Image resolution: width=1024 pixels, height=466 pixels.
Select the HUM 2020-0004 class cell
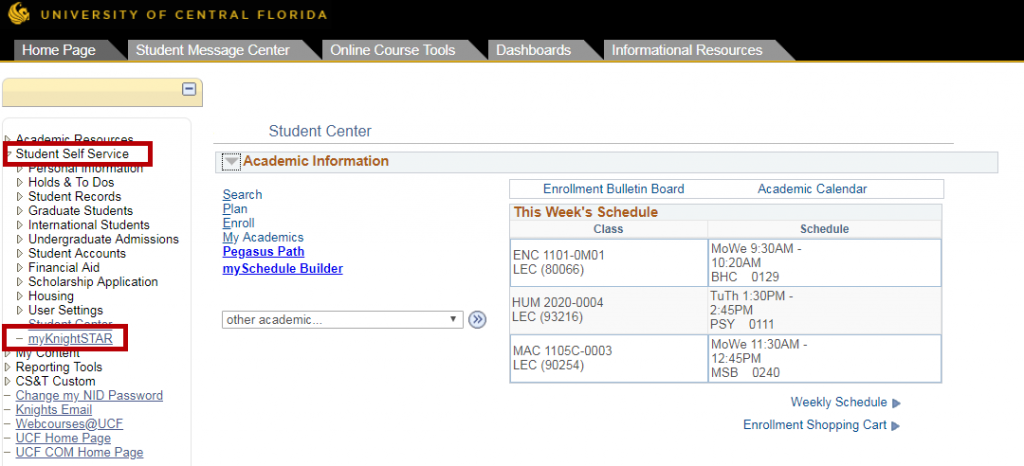point(609,310)
